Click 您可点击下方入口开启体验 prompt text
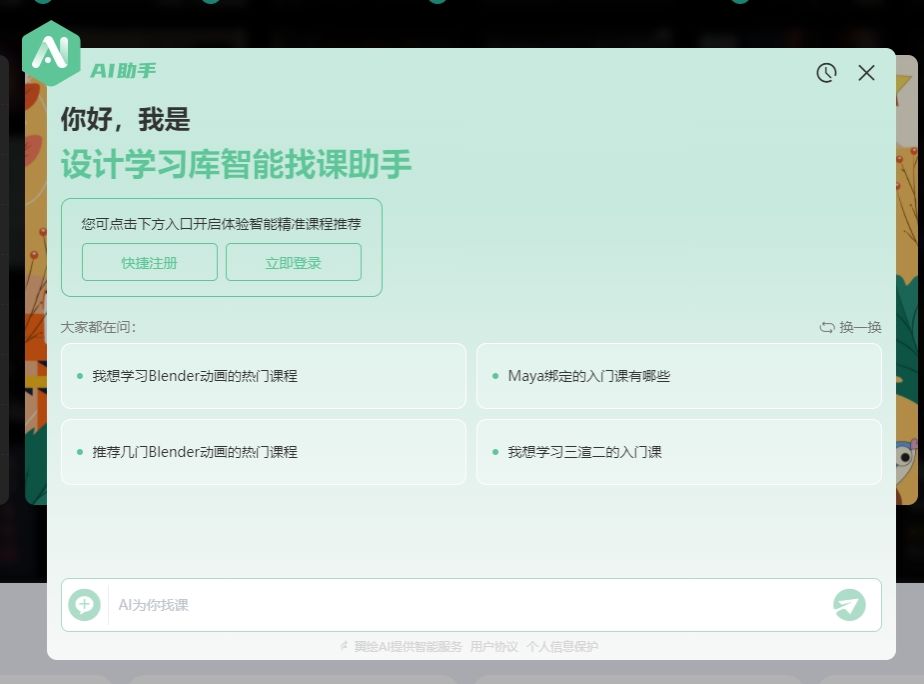The height and width of the screenshot is (684, 924). pos(221,224)
